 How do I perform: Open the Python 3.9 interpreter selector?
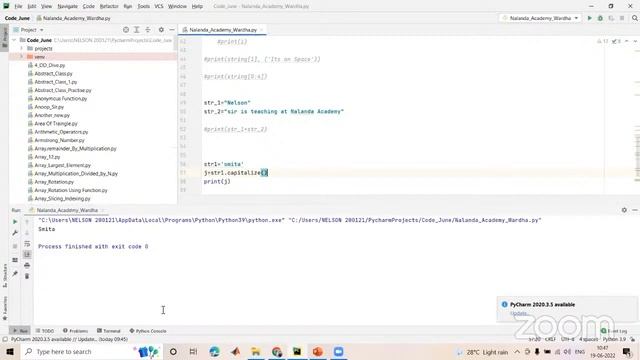pyautogui.click(x=614, y=339)
